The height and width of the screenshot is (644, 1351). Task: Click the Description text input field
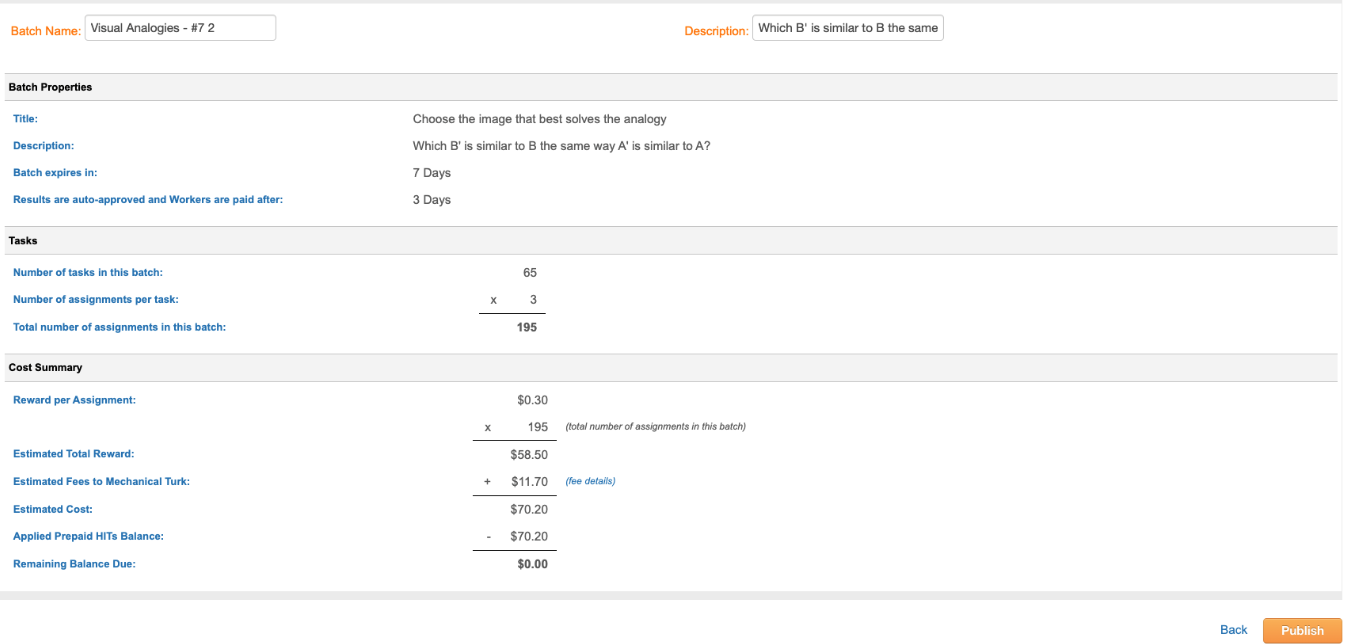(x=847, y=28)
